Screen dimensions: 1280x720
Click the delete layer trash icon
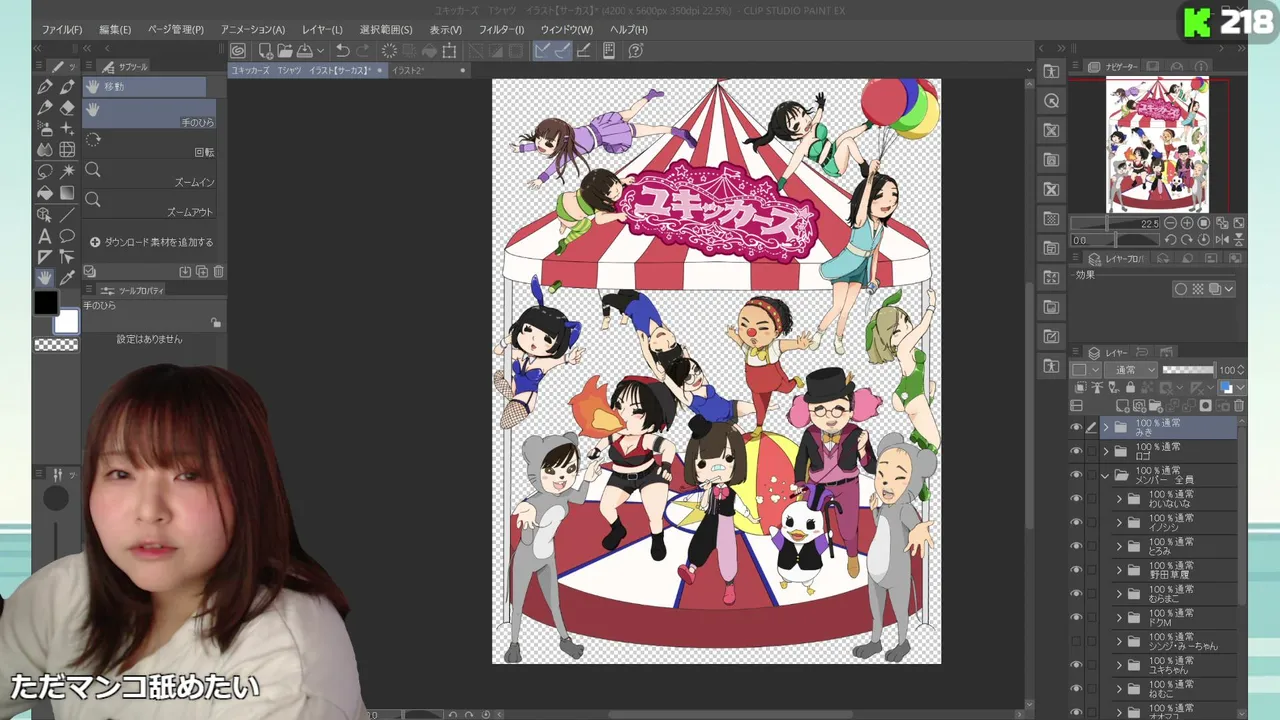click(x=1239, y=406)
